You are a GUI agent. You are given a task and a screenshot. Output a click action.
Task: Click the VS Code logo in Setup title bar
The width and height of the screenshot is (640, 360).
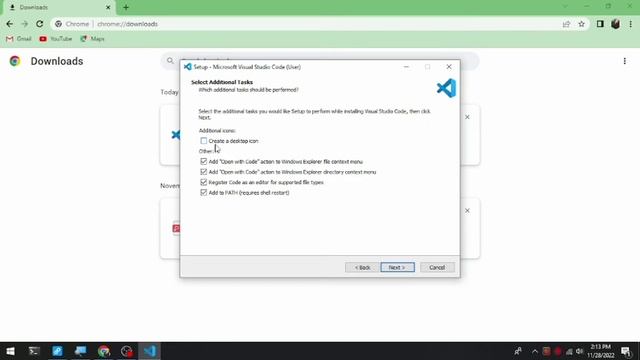click(187, 67)
